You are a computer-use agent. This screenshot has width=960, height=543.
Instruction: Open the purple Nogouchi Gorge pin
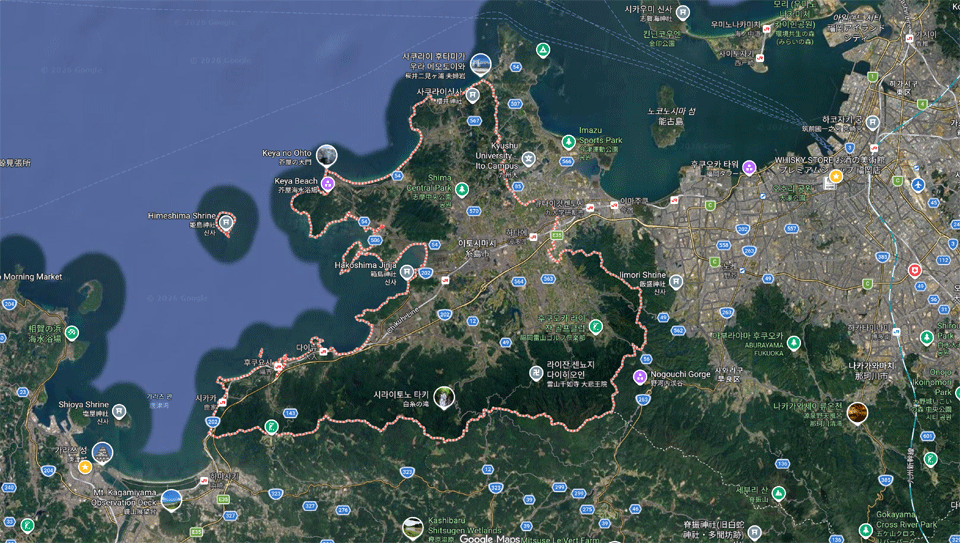[640, 376]
